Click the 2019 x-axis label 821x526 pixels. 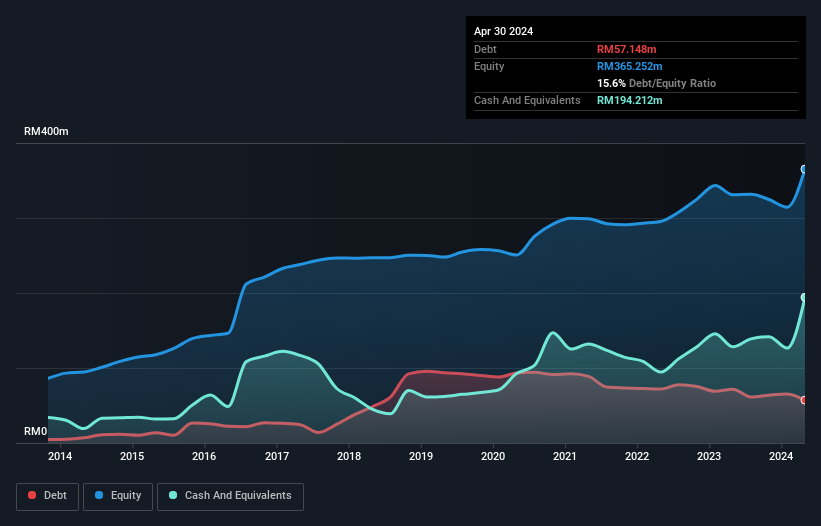[x=421, y=456]
